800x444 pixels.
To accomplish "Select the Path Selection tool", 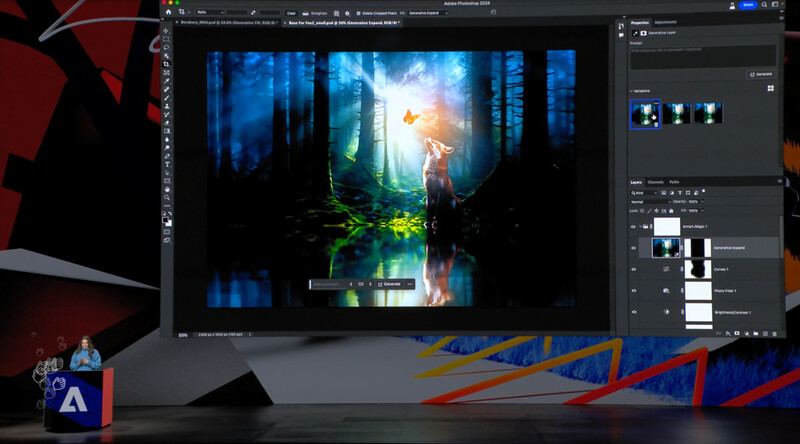I will (x=166, y=172).
